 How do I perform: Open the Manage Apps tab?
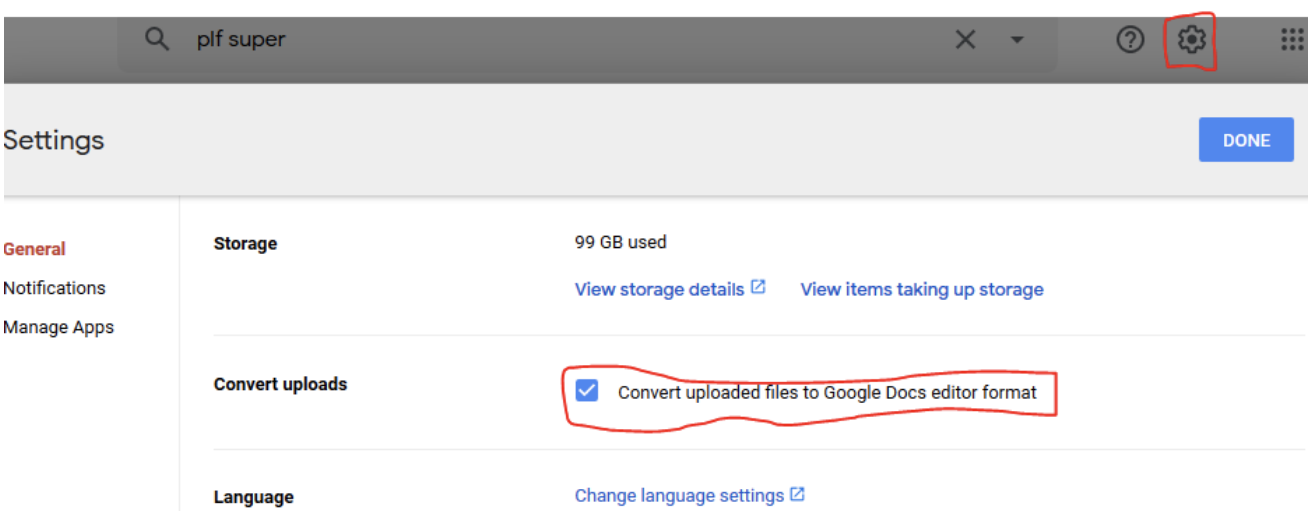(58, 327)
